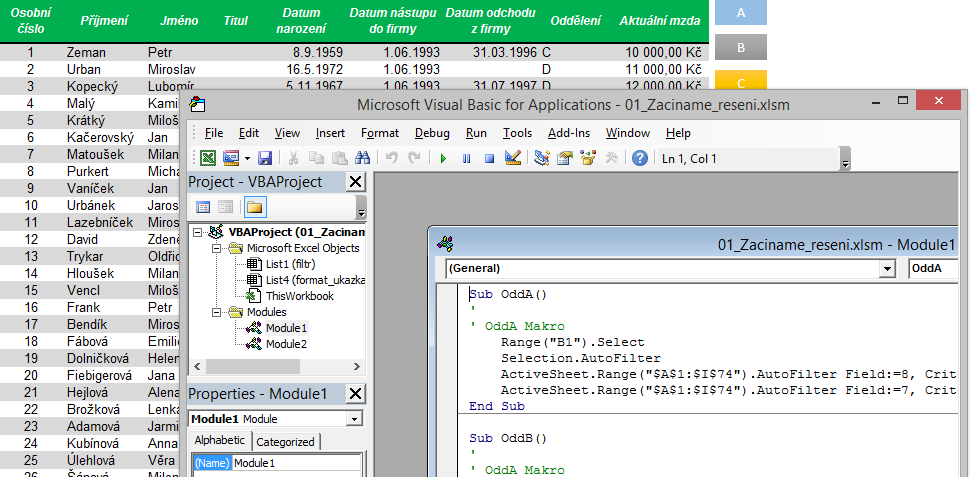Open the Edit menu
The width and height of the screenshot is (972, 477).
249,133
